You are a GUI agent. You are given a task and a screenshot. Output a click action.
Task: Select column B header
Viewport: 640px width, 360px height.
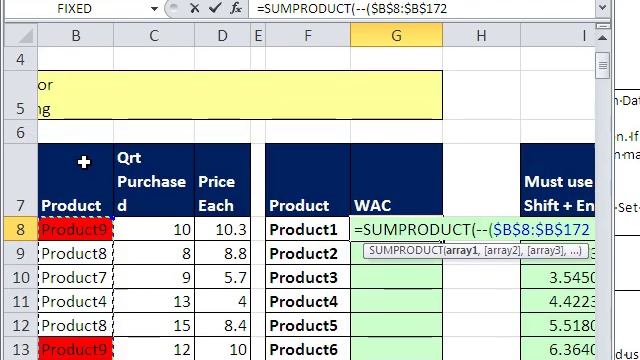(76, 36)
